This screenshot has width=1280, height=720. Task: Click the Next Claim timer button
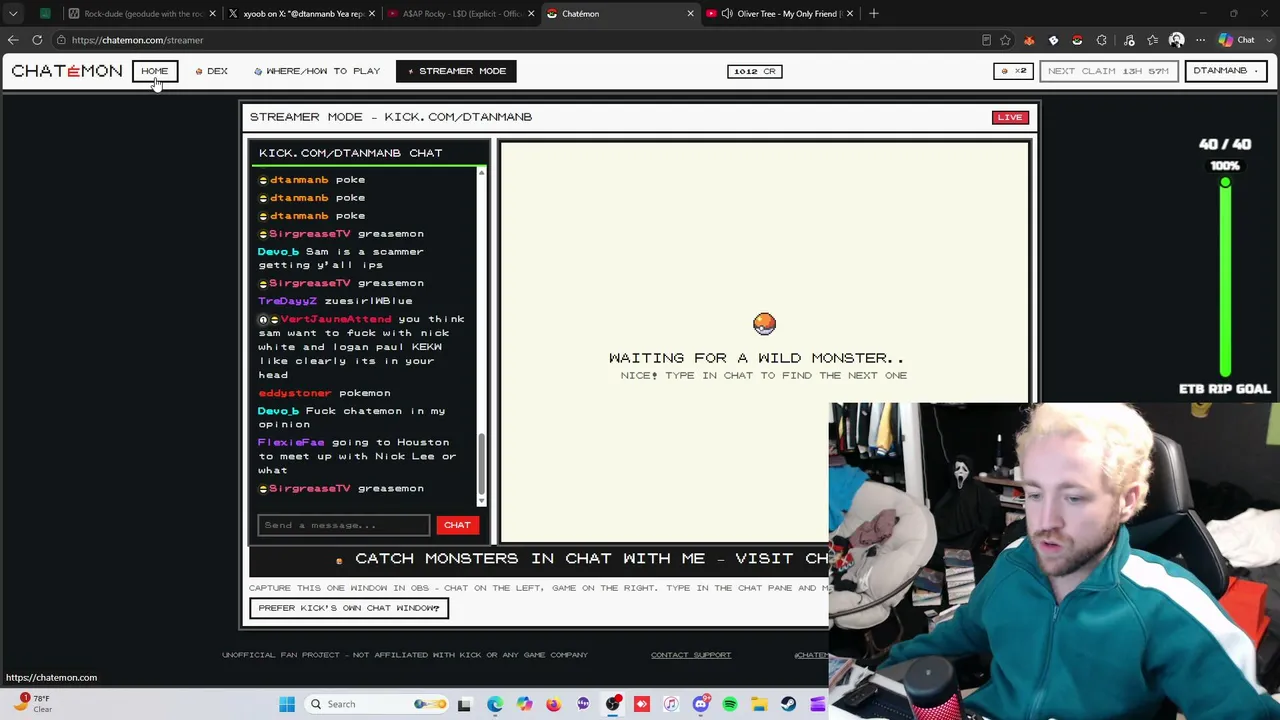[x=1108, y=71]
